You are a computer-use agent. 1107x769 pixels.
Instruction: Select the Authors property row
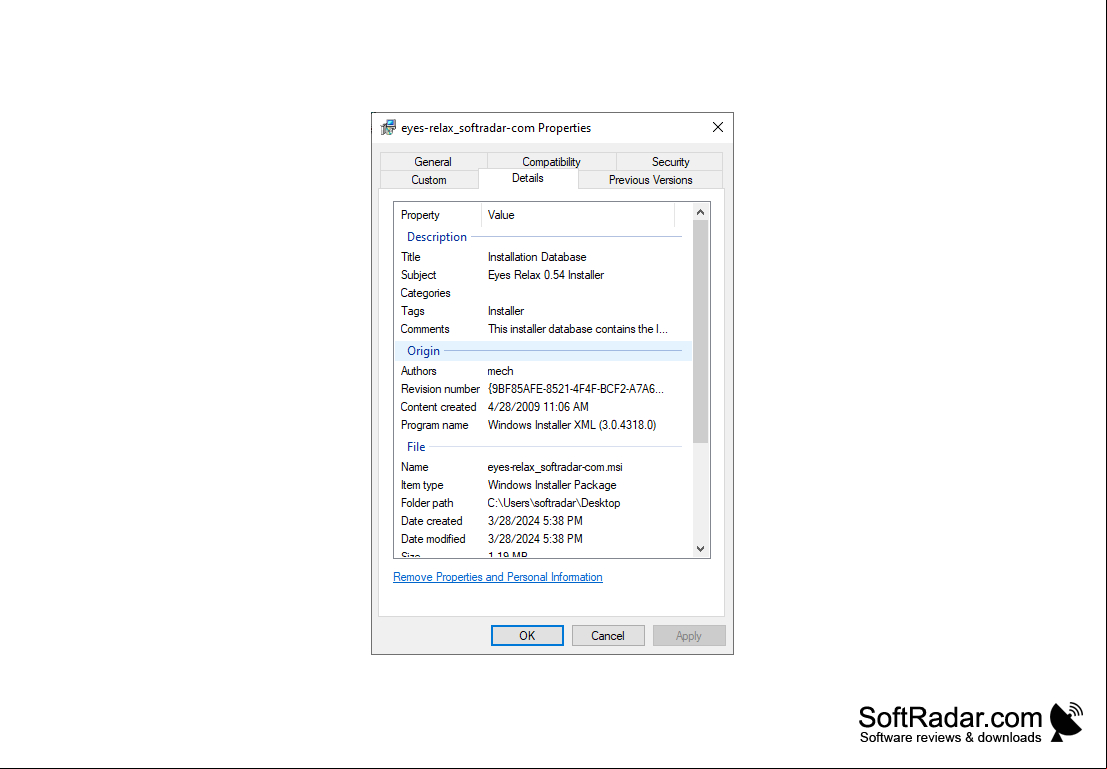(x=543, y=371)
